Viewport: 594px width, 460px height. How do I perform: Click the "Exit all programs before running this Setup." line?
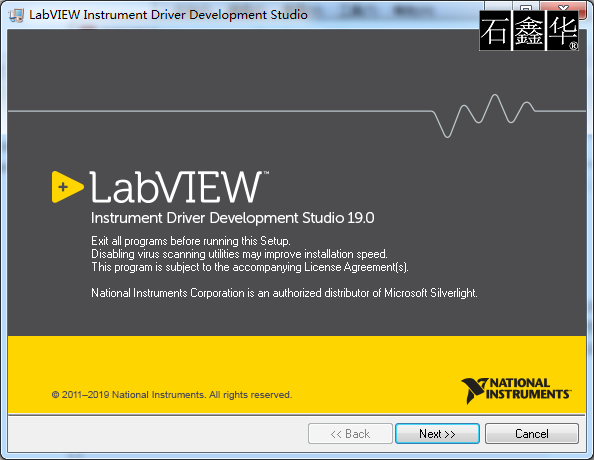[x=191, y=241]
